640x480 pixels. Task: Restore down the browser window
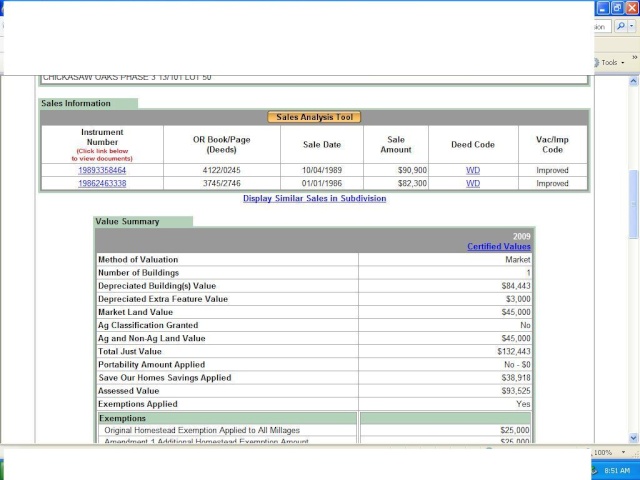click(x=617, y=8)
